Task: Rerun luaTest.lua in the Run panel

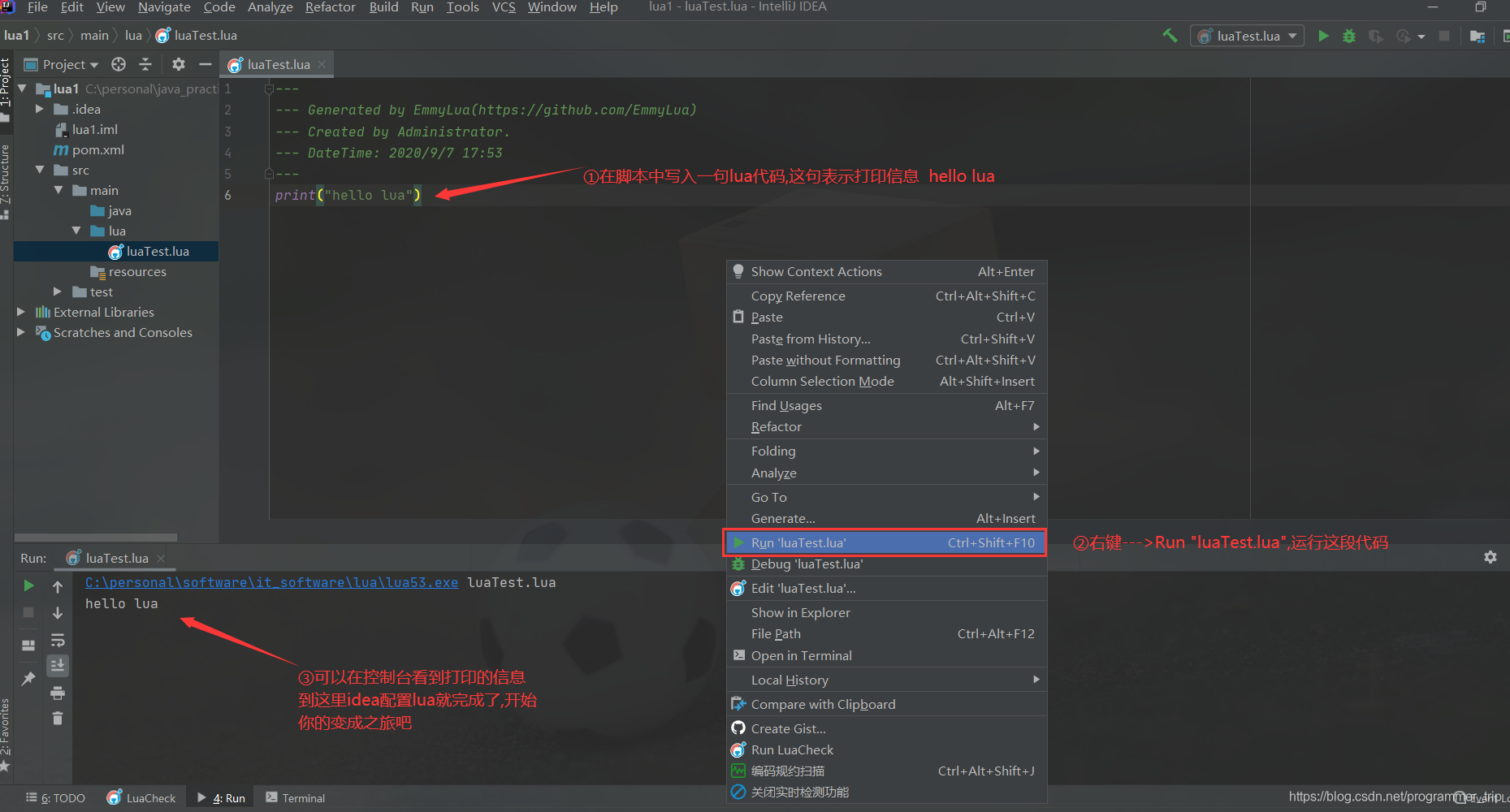Action: point(28,585)
